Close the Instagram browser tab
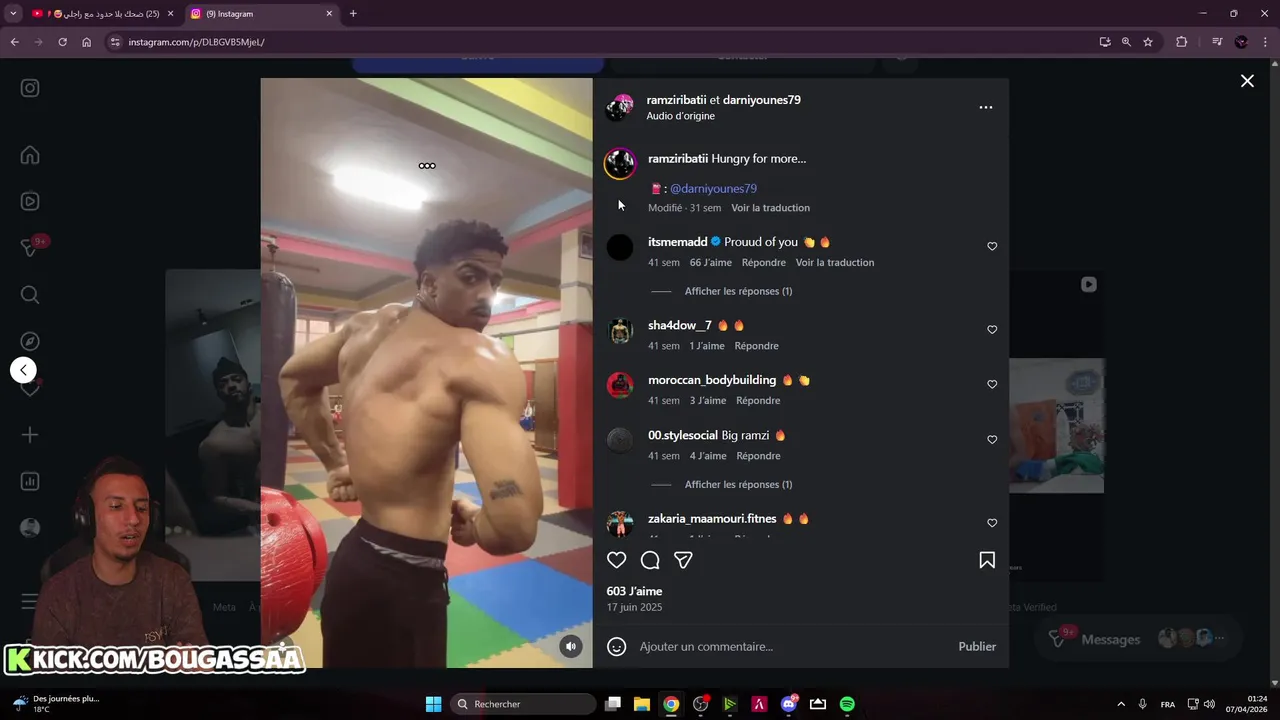Image resolution: width=1280 pixels, height=720 pixels. click(329, 14)
